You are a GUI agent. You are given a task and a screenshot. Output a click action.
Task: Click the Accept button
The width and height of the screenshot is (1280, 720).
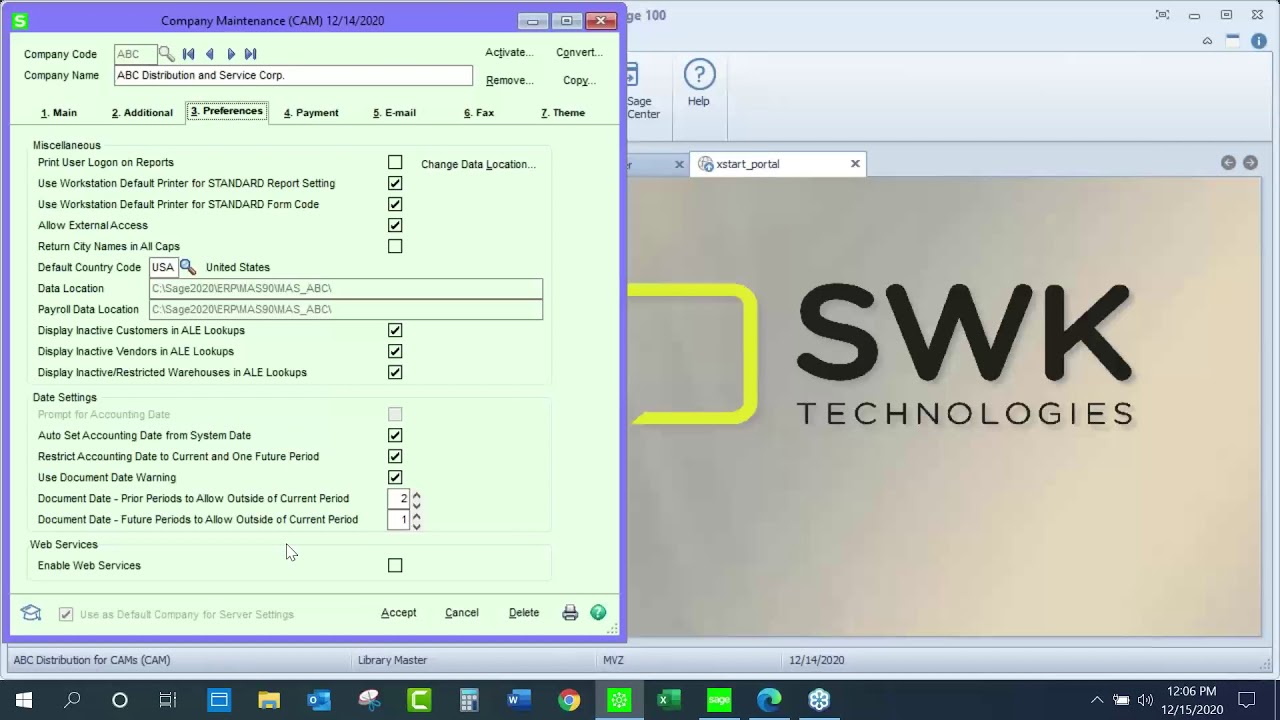[x=399, y=613]
